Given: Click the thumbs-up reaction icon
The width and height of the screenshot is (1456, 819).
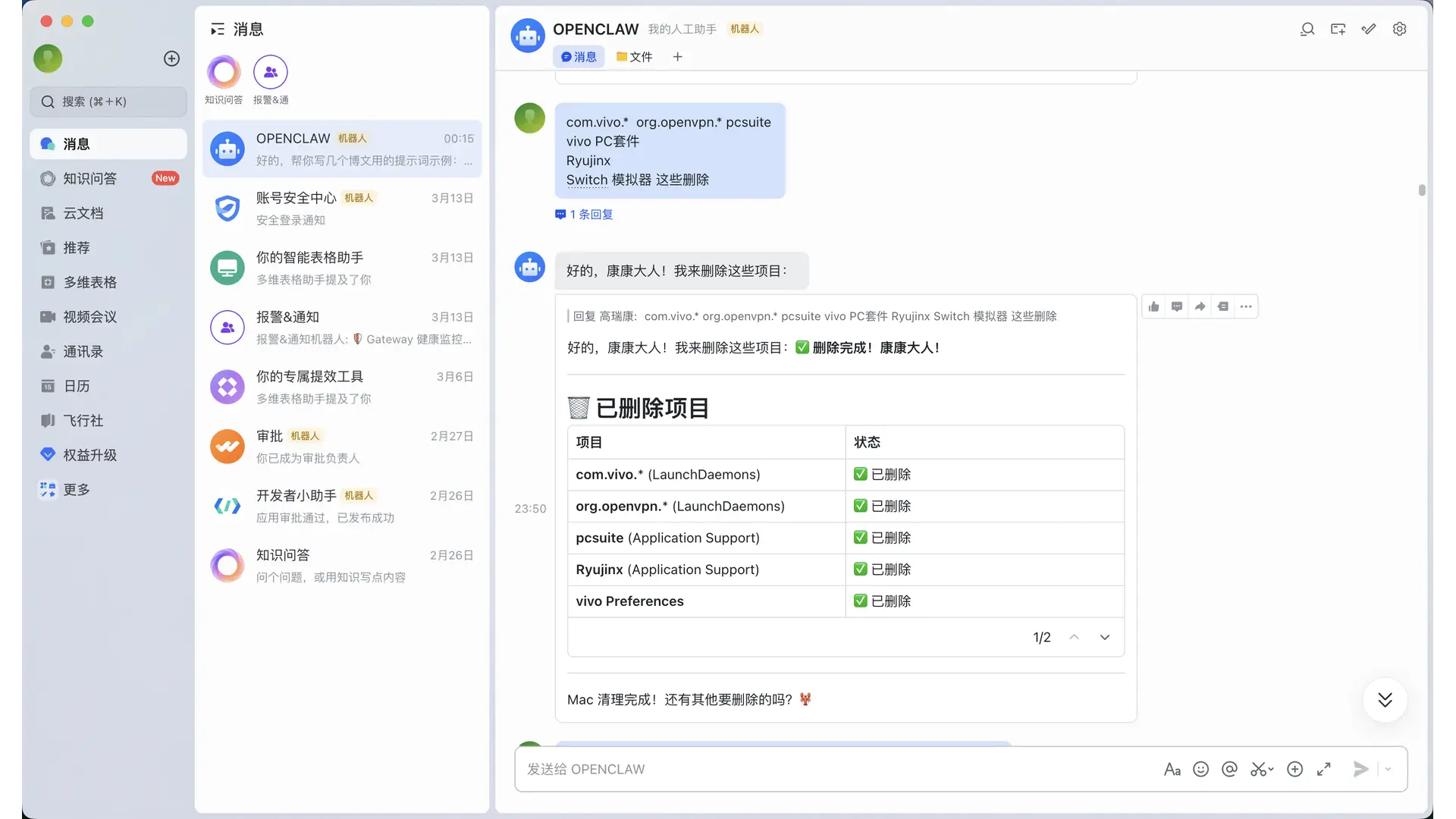Looking at the screenshot, I should (x=1153, y=306).
